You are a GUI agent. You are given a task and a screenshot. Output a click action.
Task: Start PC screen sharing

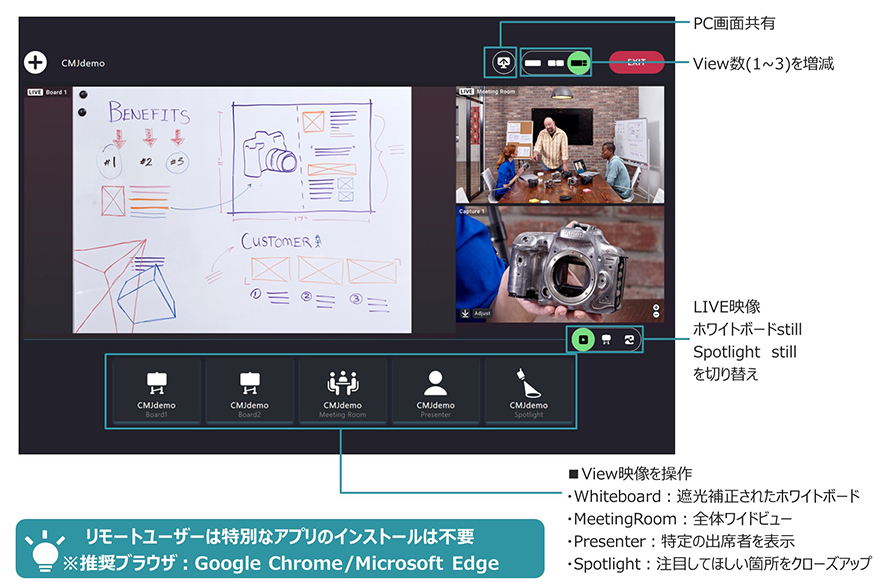pyautogui.click(x=501, y=63)
